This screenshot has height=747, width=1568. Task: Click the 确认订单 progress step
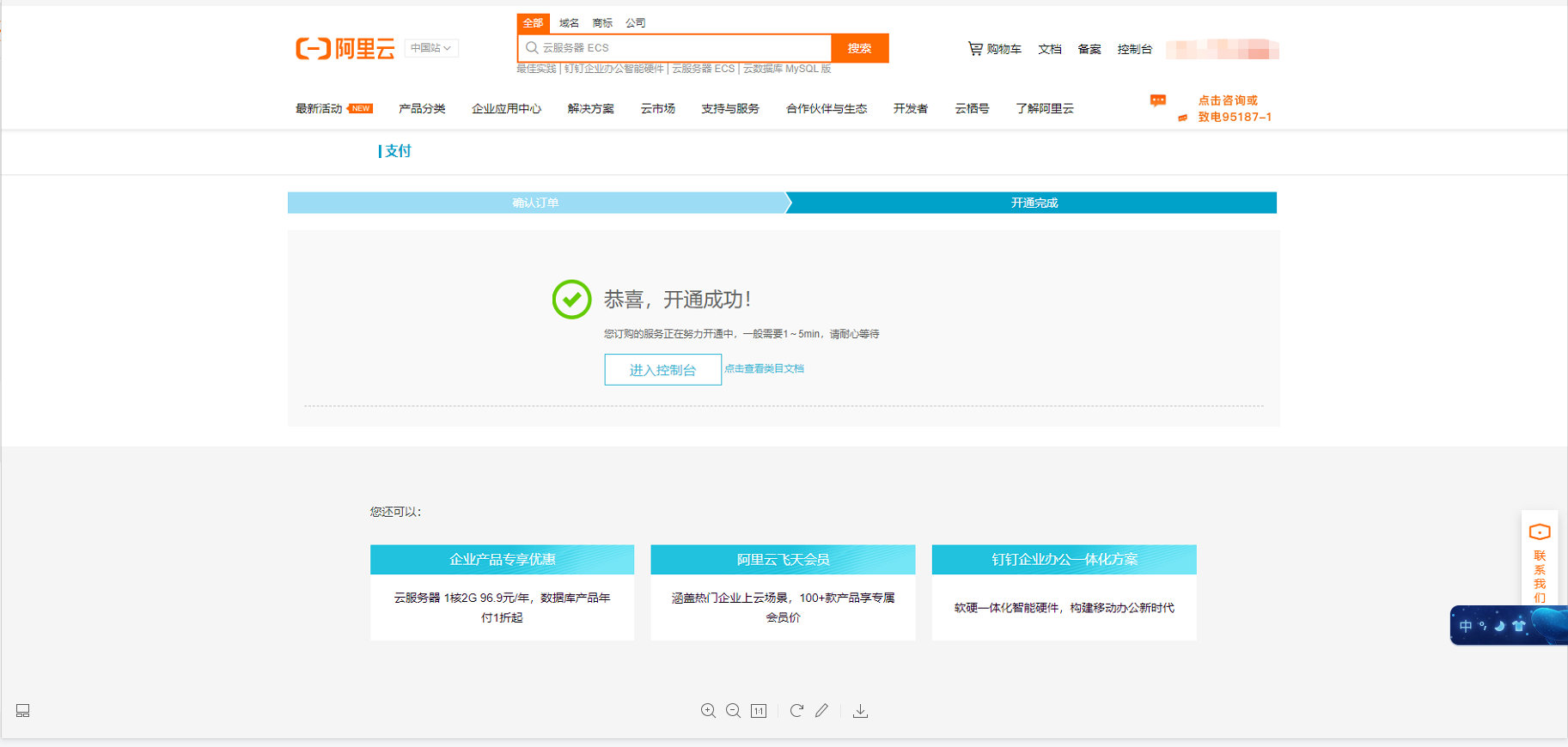click(536, 203)
